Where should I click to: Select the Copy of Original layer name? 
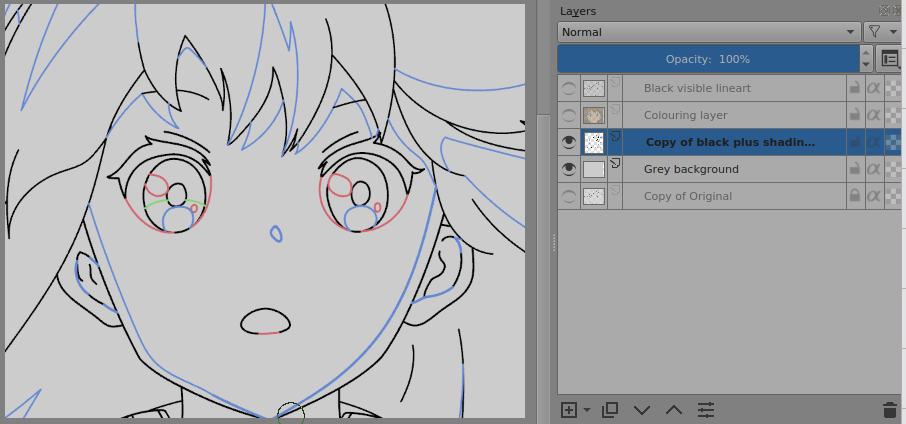click(x=688, y=196)
